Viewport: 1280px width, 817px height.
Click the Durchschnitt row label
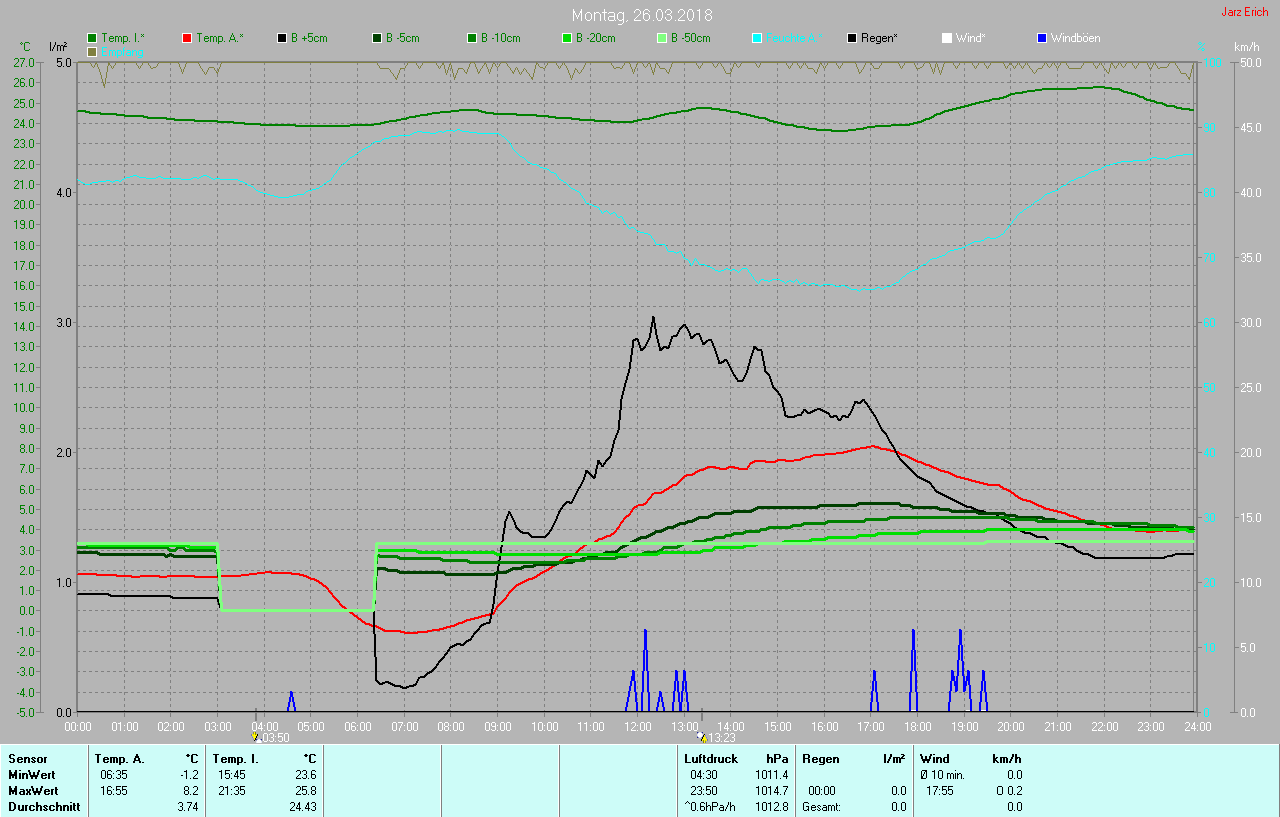(x=44, y=806)
